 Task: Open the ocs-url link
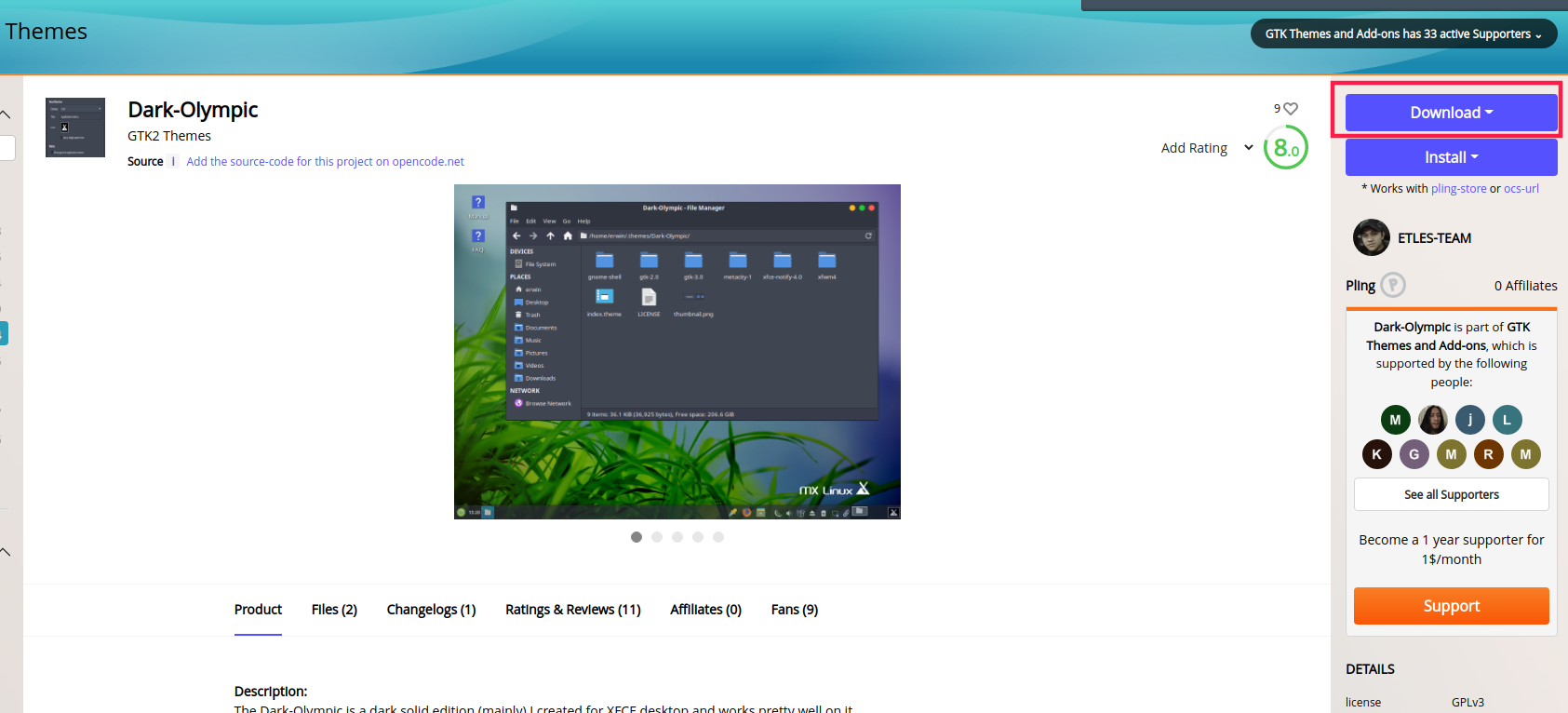tap(1521, 188)
